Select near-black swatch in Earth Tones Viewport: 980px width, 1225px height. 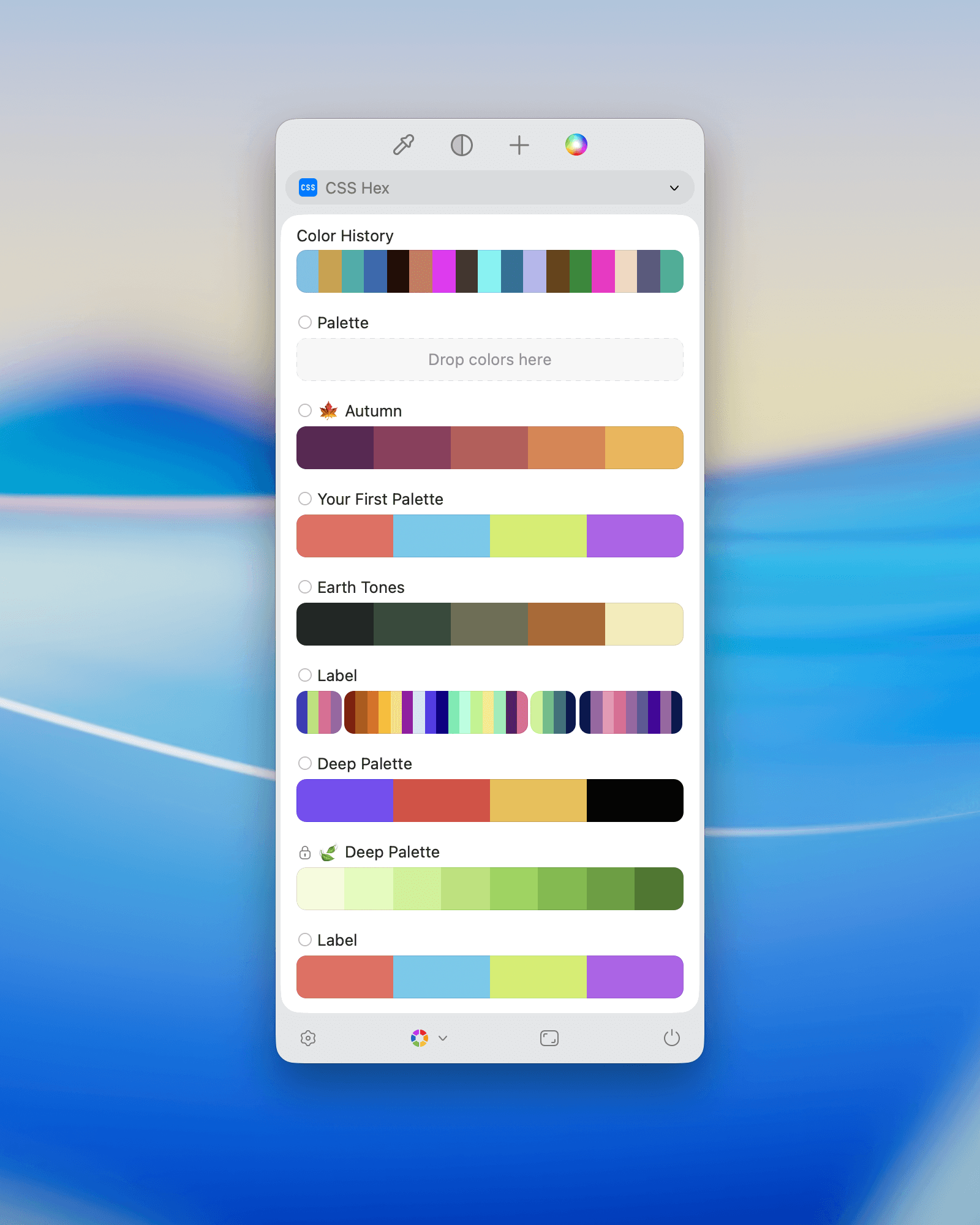[x=335, y=624]
